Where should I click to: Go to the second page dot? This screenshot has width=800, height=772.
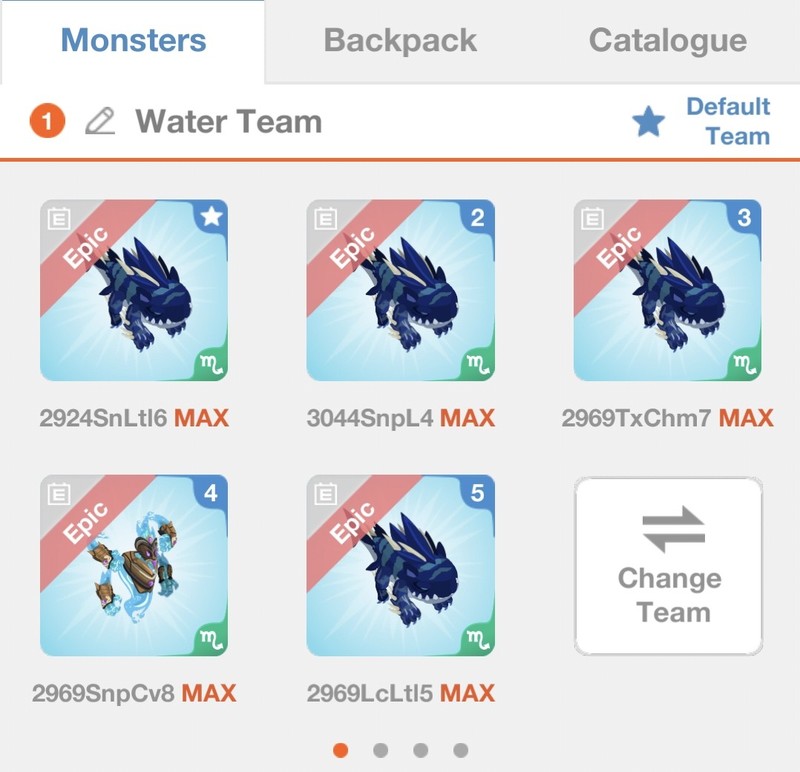(381, 750)
